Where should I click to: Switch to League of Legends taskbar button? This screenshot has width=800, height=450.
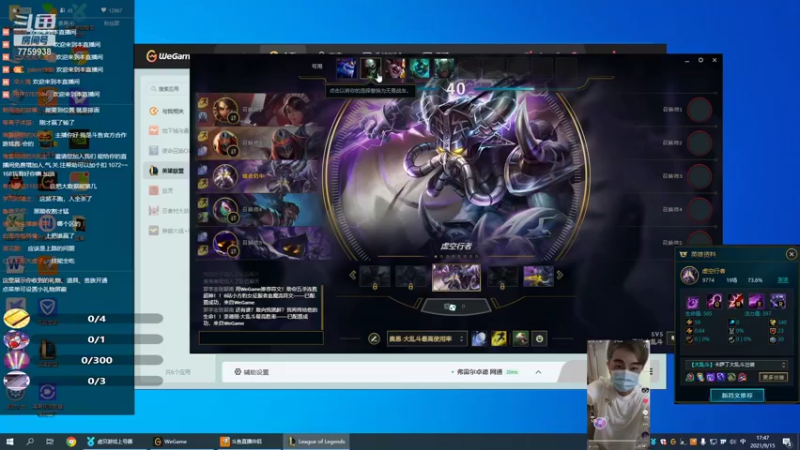tap(316, 441)
